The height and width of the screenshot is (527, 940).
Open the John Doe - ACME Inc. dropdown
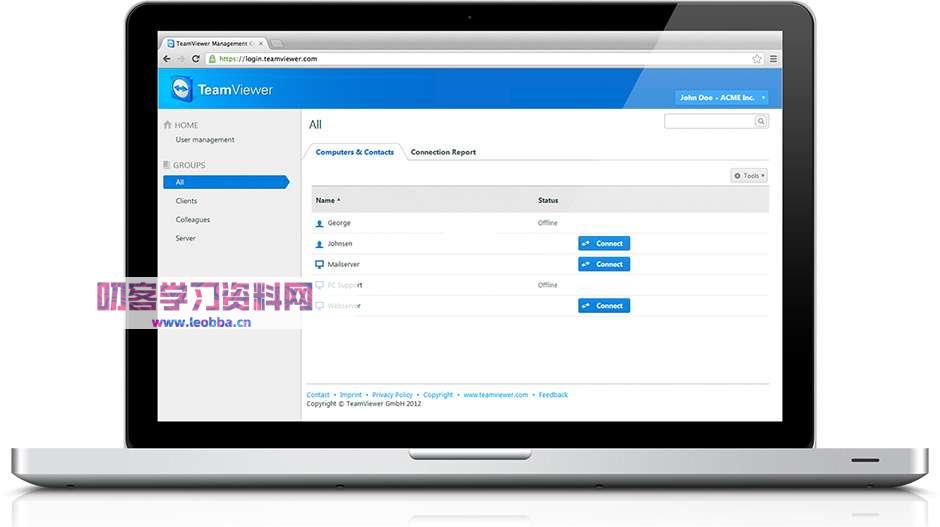722,97
